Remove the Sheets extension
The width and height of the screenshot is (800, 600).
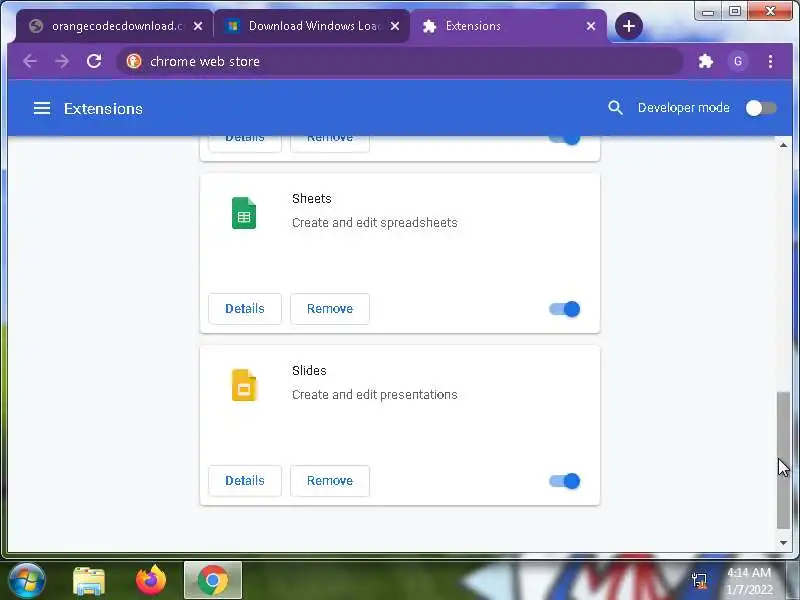point(330,309)
